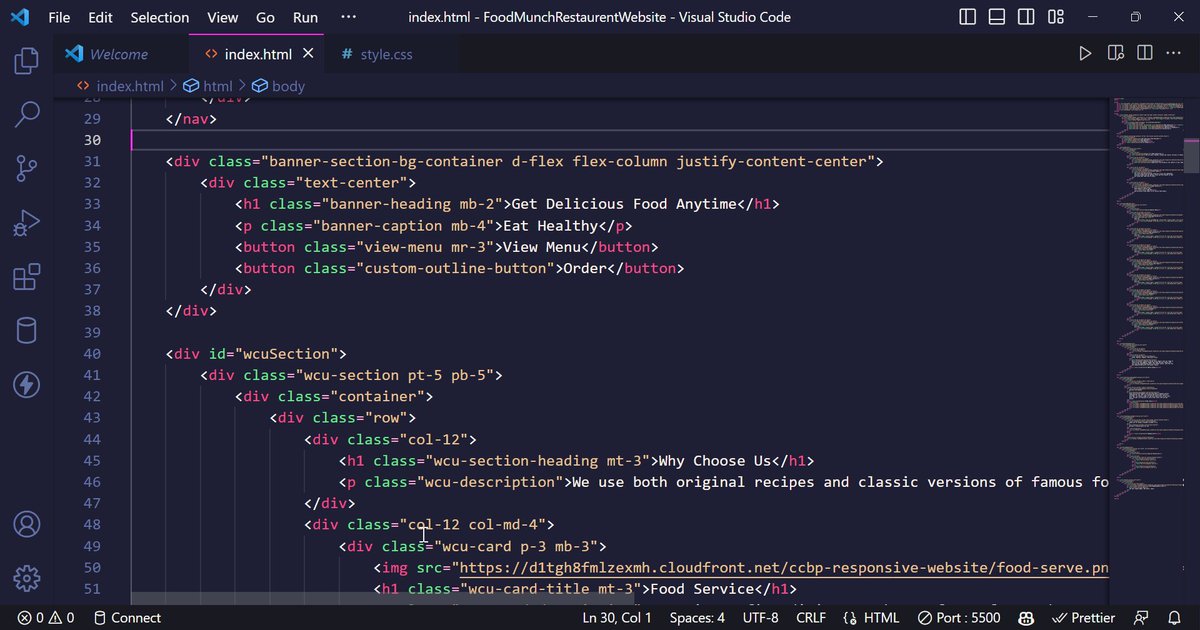Image resolution: width=1200 pixels, height=630 pixels.
Task: Close the index.html tab
Action: coord(308,54)
